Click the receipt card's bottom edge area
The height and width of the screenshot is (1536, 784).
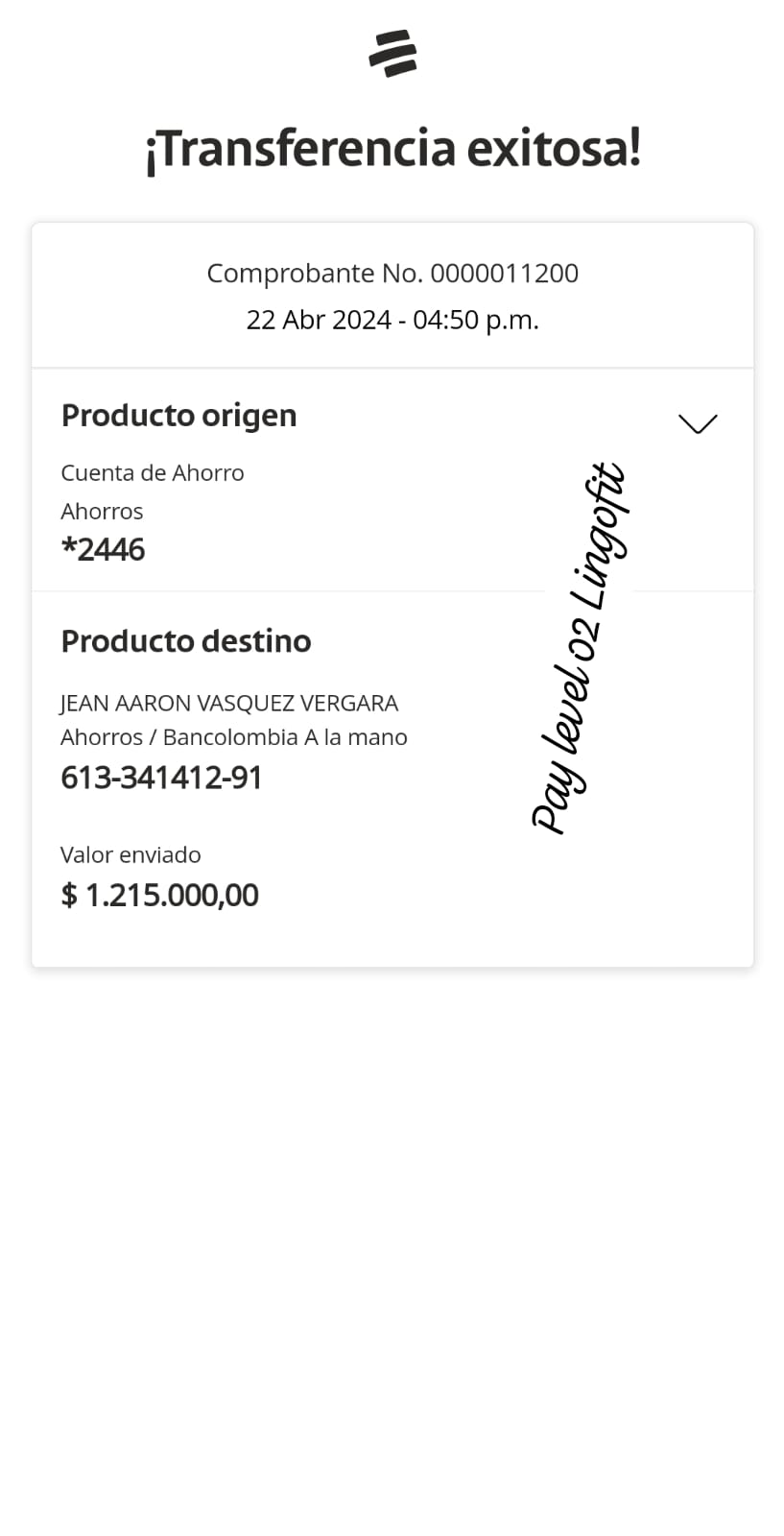[x=392, y=950]
